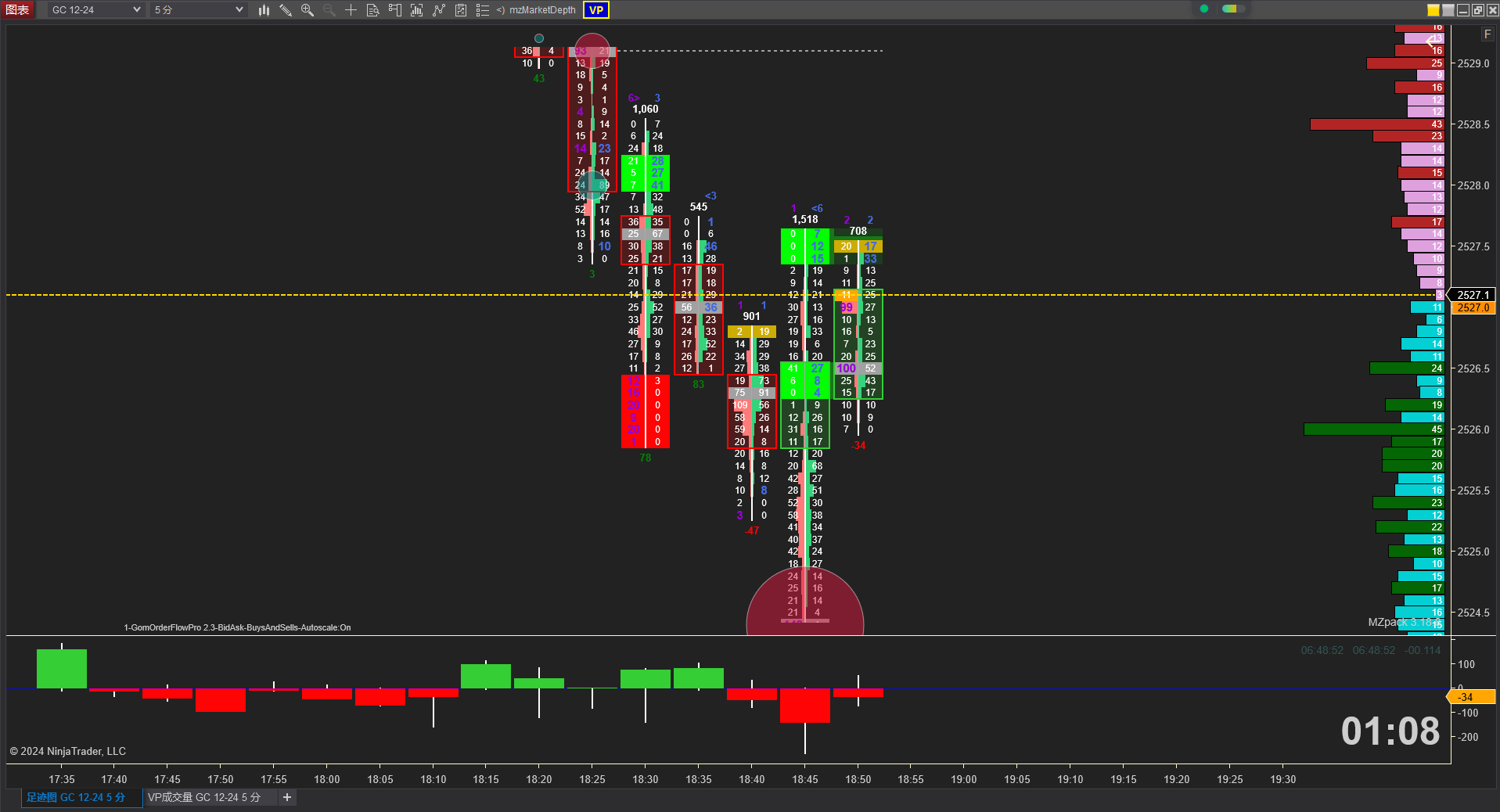Click the red -47 delta label

pos(751,531)
